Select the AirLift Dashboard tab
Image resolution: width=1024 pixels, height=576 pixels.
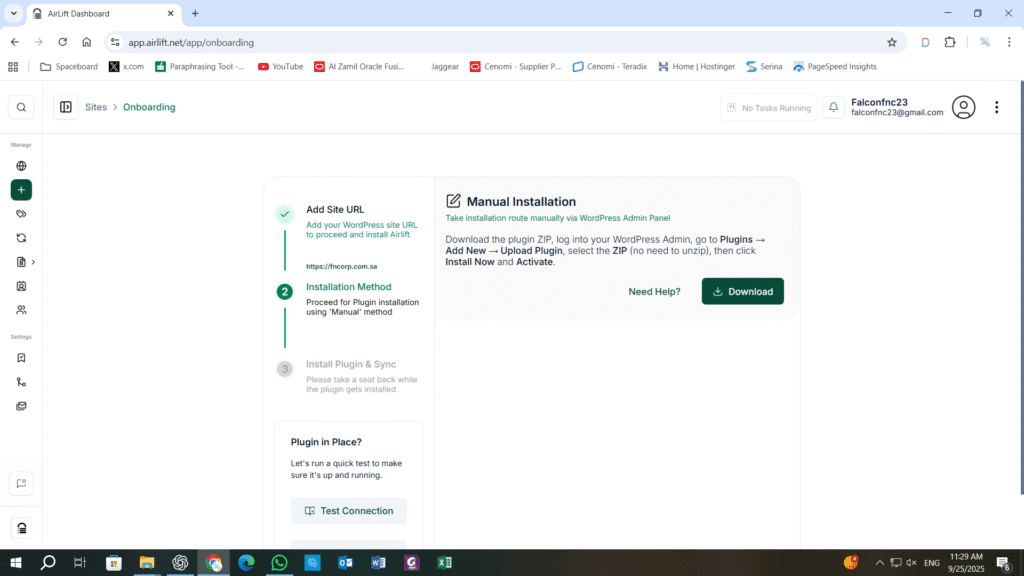coord(104,14)
